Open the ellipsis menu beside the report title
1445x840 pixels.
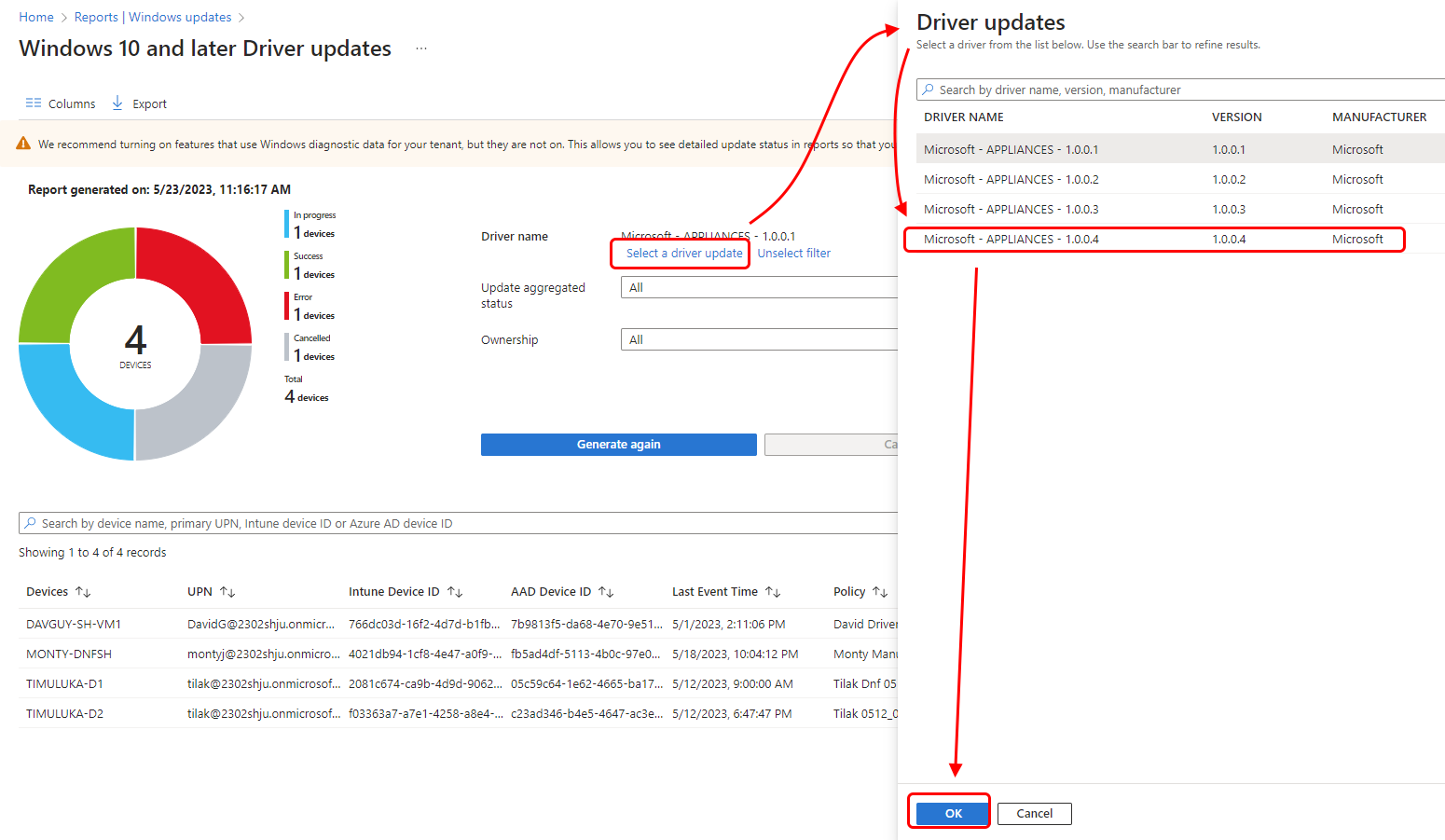[x=421, y=48]
